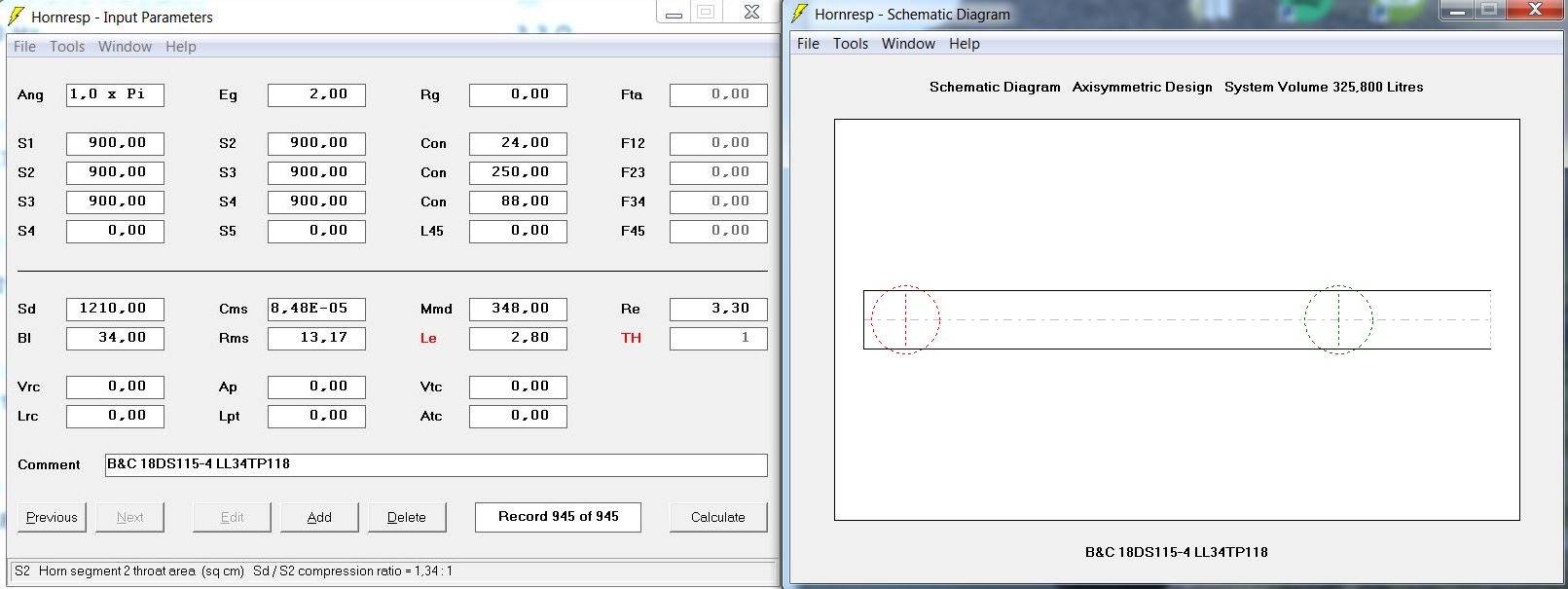Click the red TH label
The image size is (1568, 589).
[x=631, y=338]
